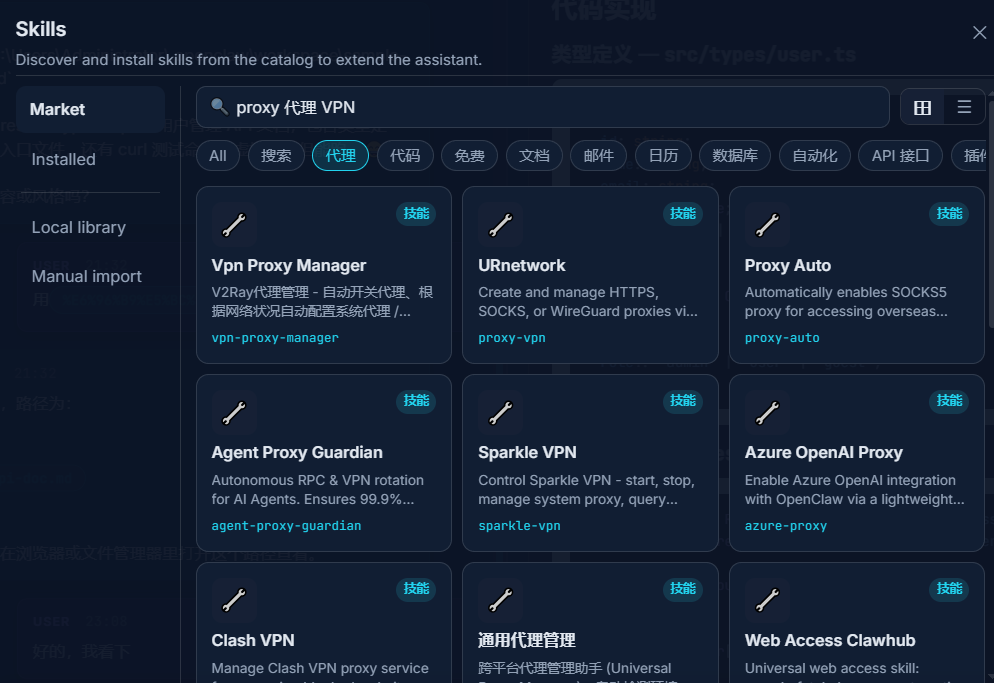Click the Sparkle VPN wrench icon
Screen dimensions: 994x683
(x=500, y=412)
